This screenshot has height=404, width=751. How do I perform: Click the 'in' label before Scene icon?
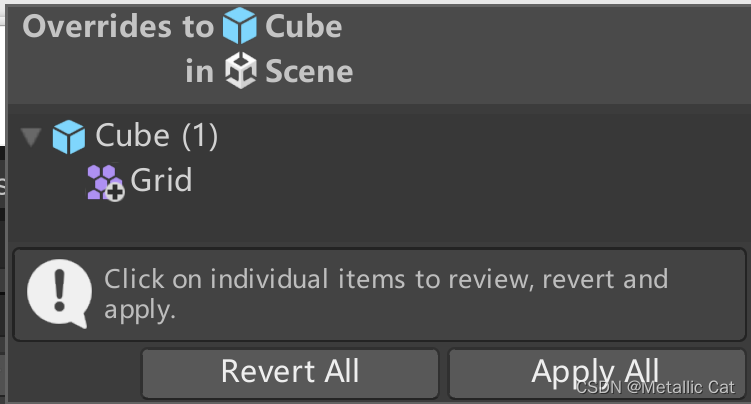[x=199, y=71]
